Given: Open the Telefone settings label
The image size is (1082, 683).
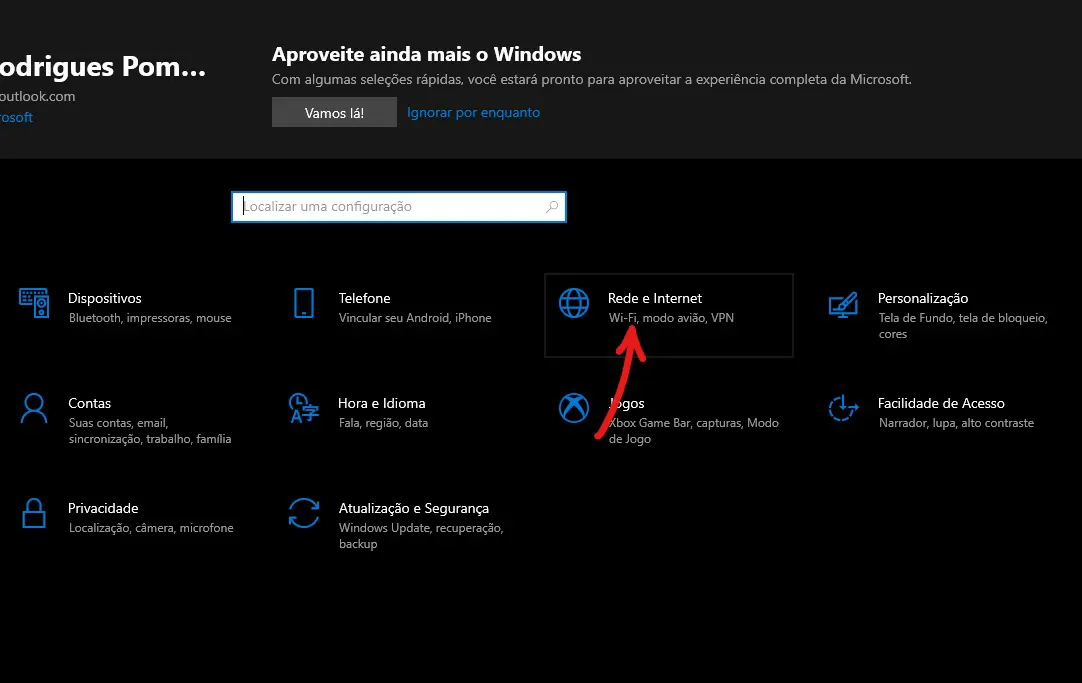Looking at the screenshot, I should point(364,298).
